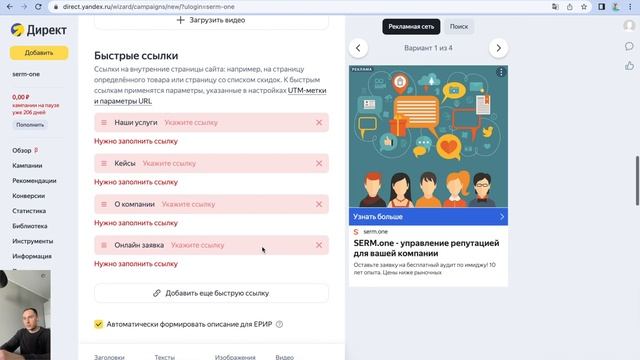This screenshot has width=640, height=360.
Task: Click 'Загрузить видео' button
Action: pos(211,20)
